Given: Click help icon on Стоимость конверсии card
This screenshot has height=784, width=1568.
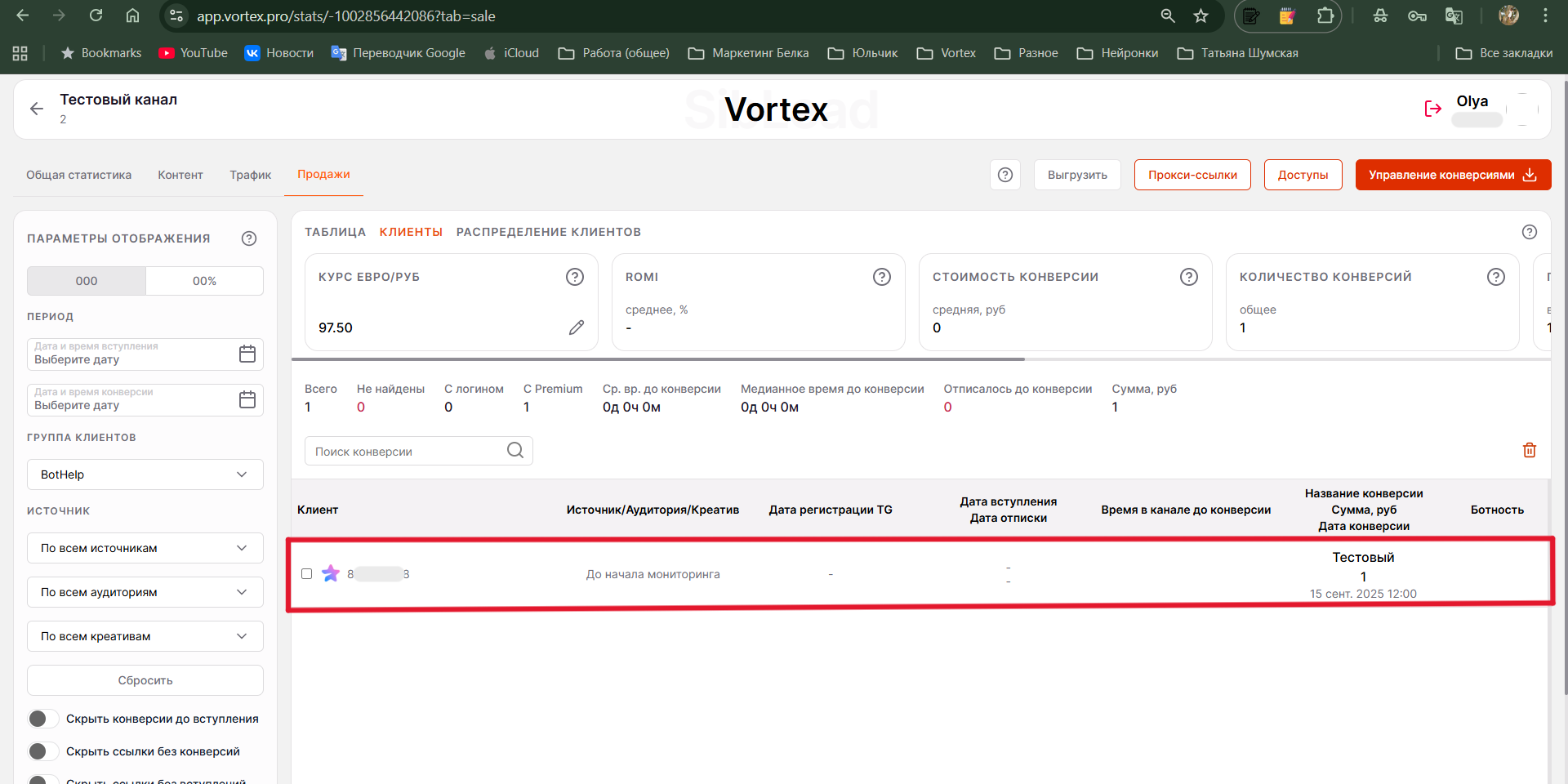Looking at the screenshot, I should click(x=1188, y=277).
